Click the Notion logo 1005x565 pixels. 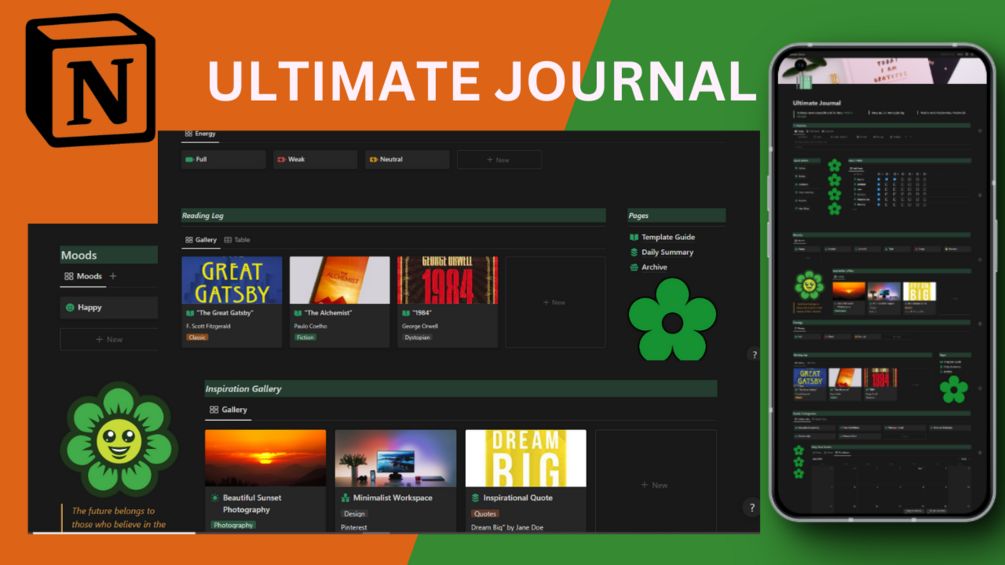click(90, 81)
